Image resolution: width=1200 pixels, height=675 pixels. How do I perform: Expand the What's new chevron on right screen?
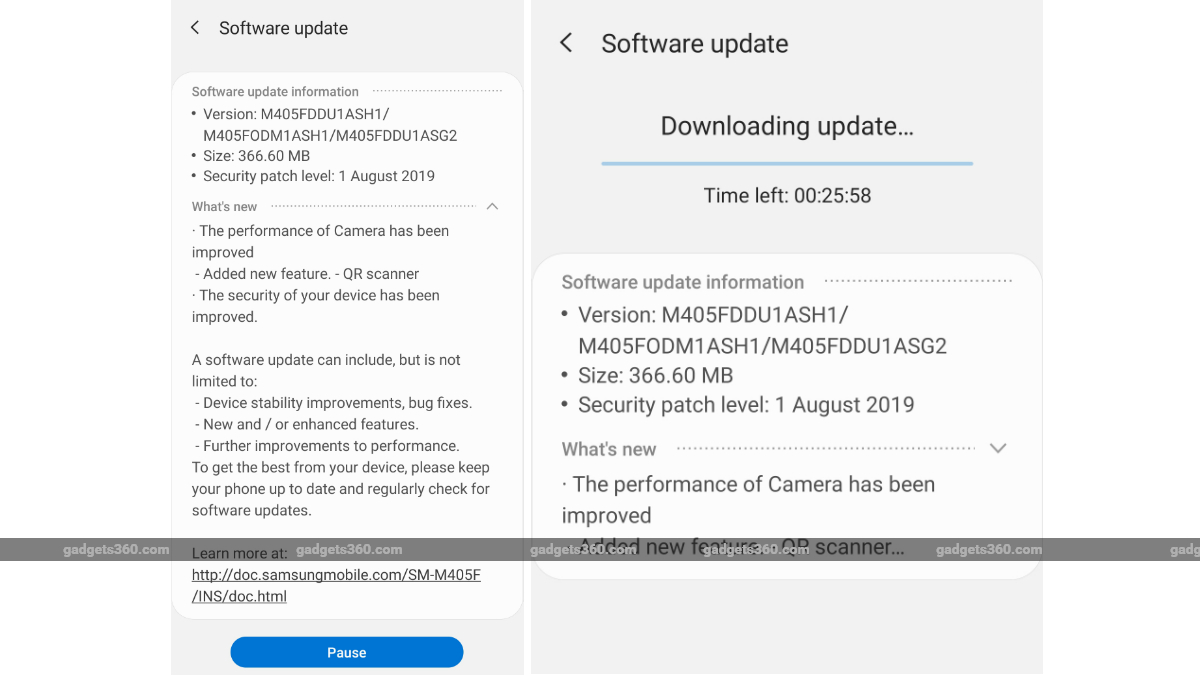[x=997, y=448]
